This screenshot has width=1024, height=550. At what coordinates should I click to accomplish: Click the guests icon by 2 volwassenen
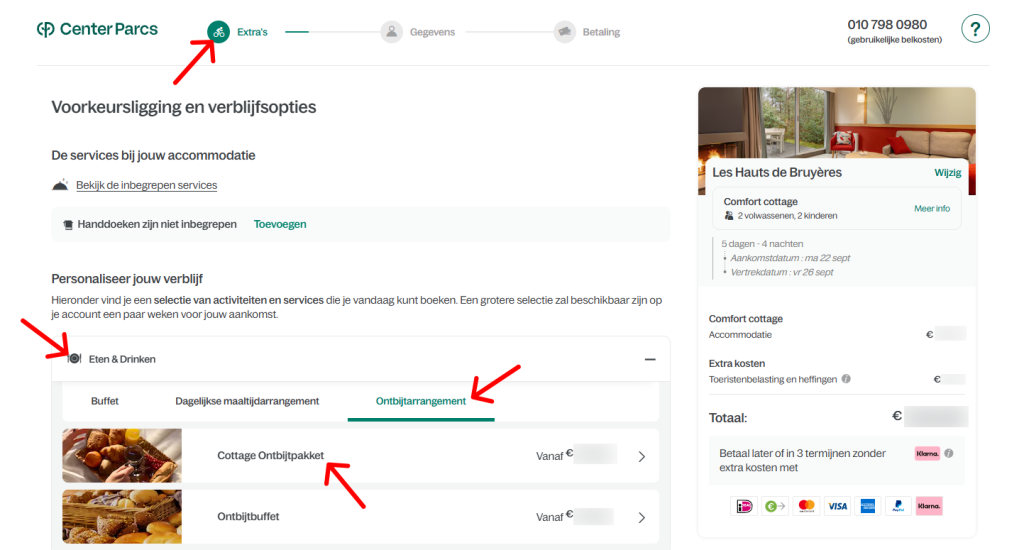point(729,216)
